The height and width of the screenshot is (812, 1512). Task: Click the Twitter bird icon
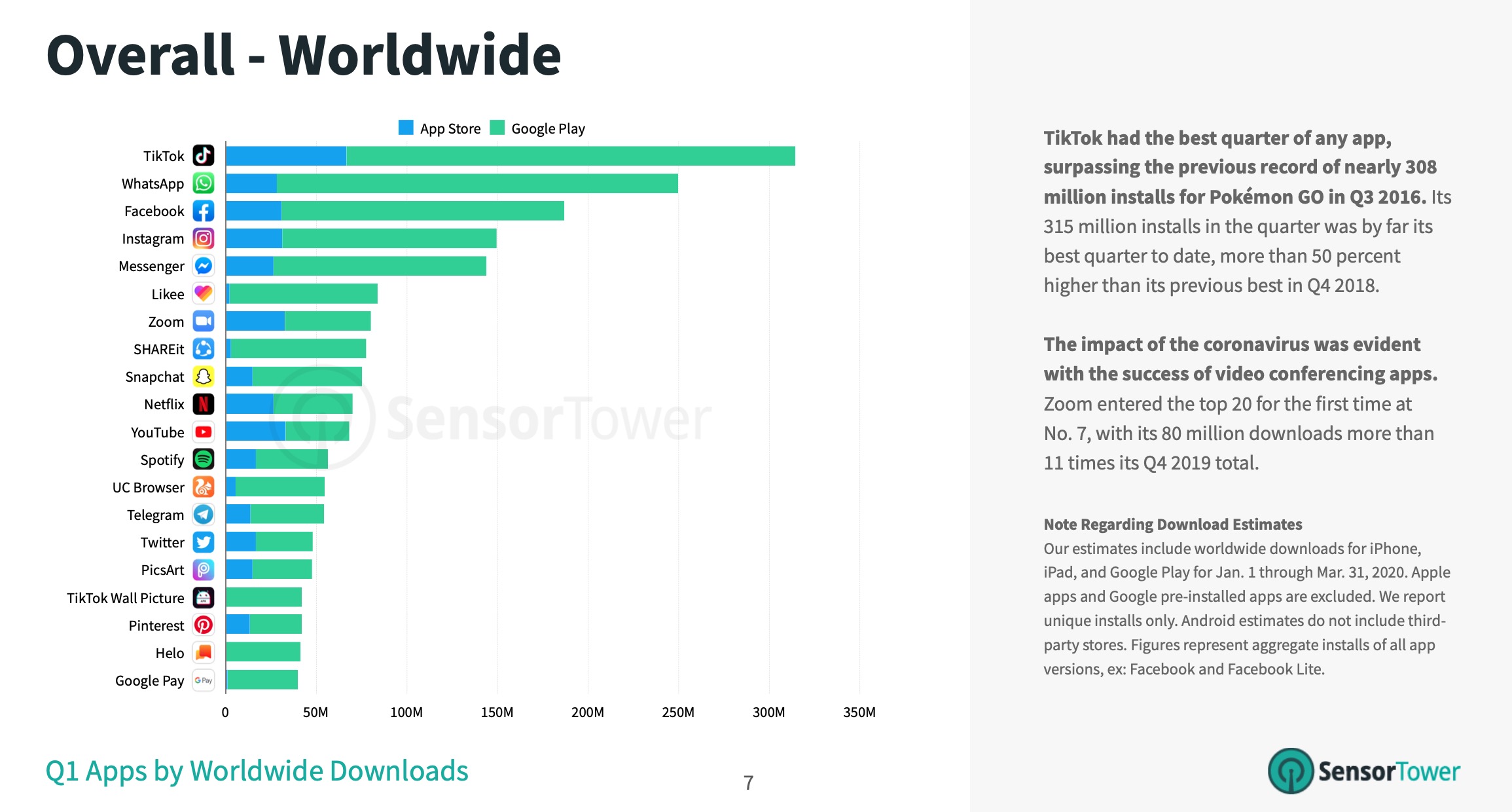[204, 542]
